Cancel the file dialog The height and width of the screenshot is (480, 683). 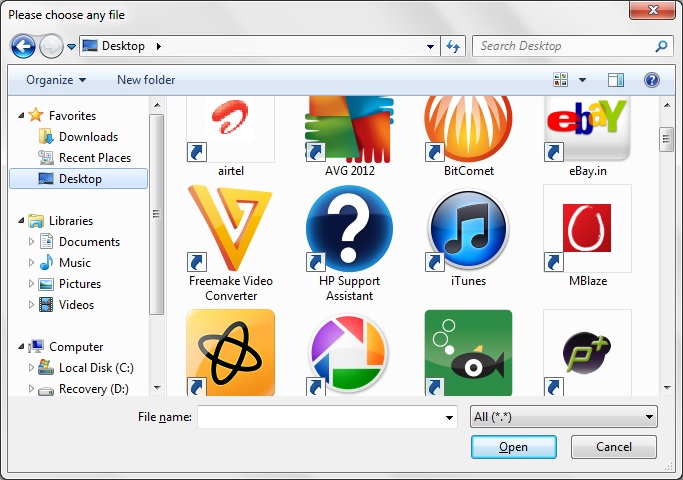(613, 447)
